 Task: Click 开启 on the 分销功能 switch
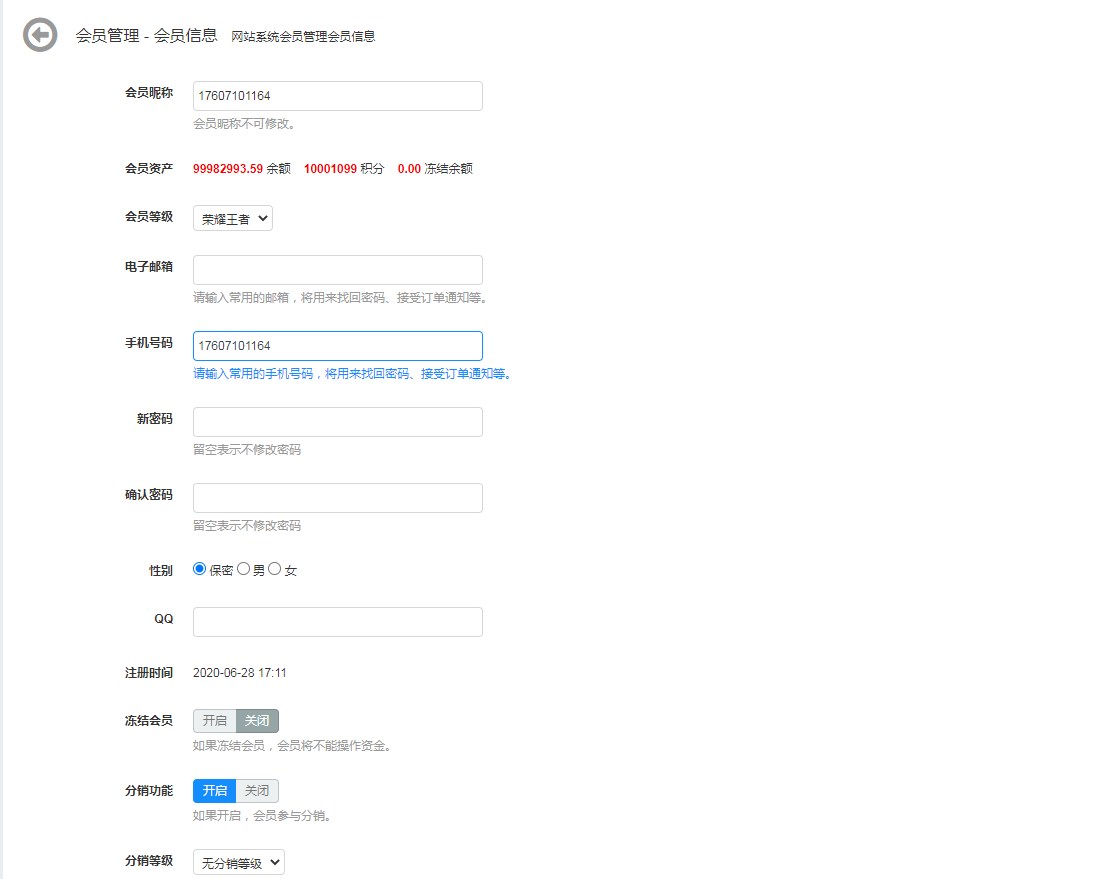(214, 790)
